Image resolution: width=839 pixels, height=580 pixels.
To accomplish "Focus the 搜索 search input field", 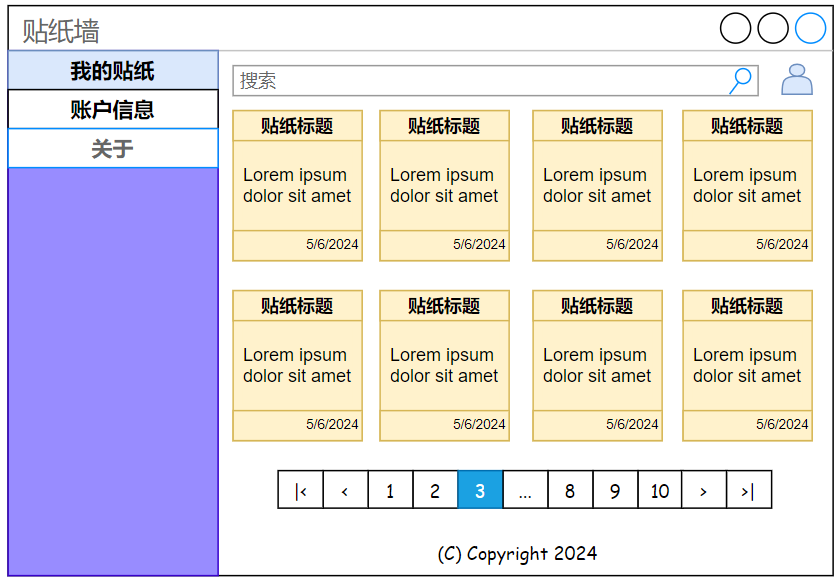I will [495, 81].
